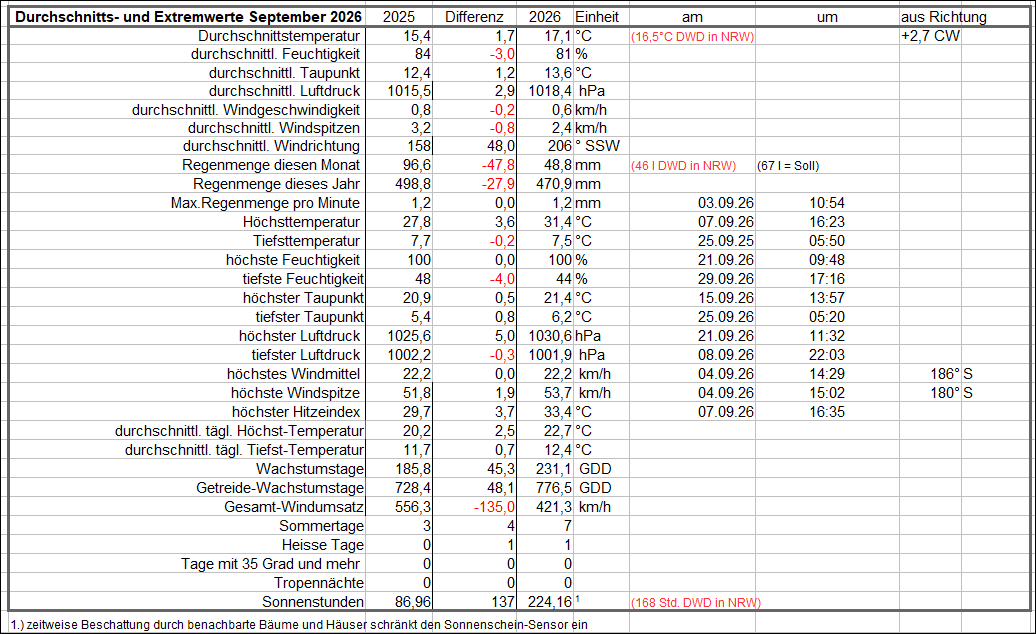Image resolution: width=1036 pixels, height=634 pixels.
Task: Select the highest pressure value '1030,6'
Action: [550, 336]
